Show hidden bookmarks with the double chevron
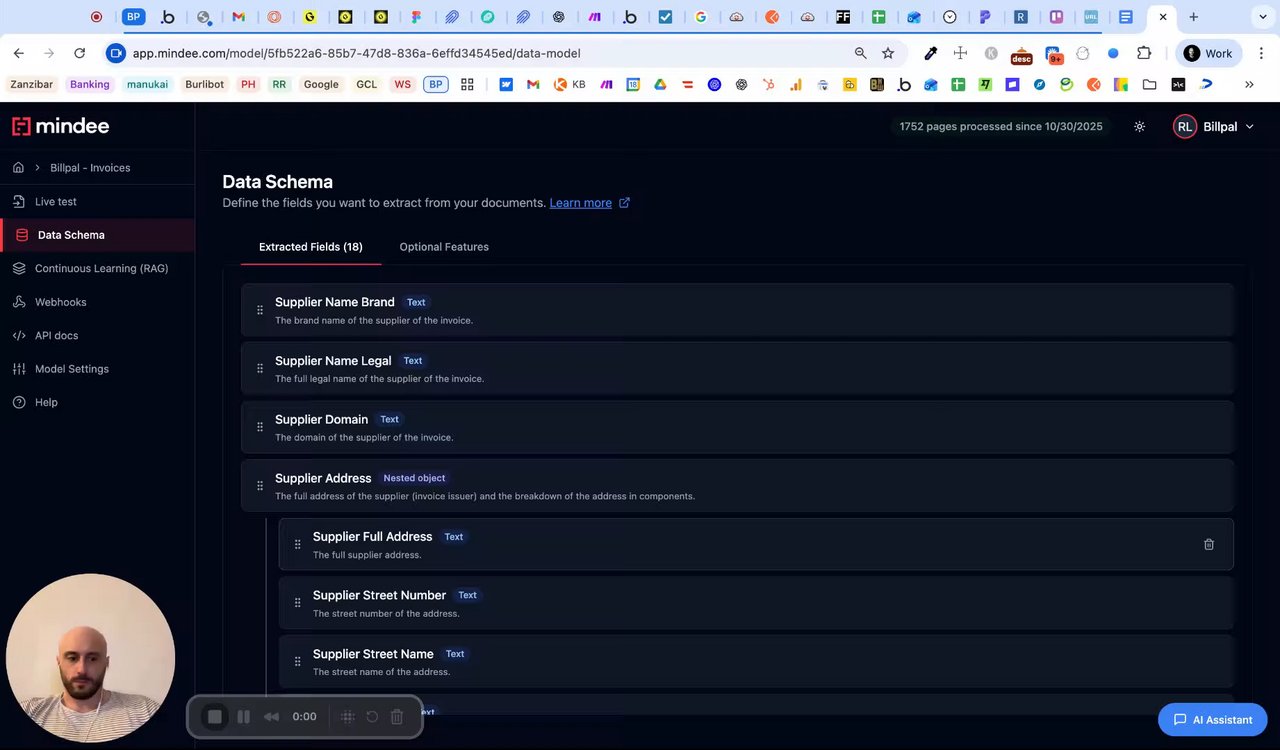 point(1249,85)
